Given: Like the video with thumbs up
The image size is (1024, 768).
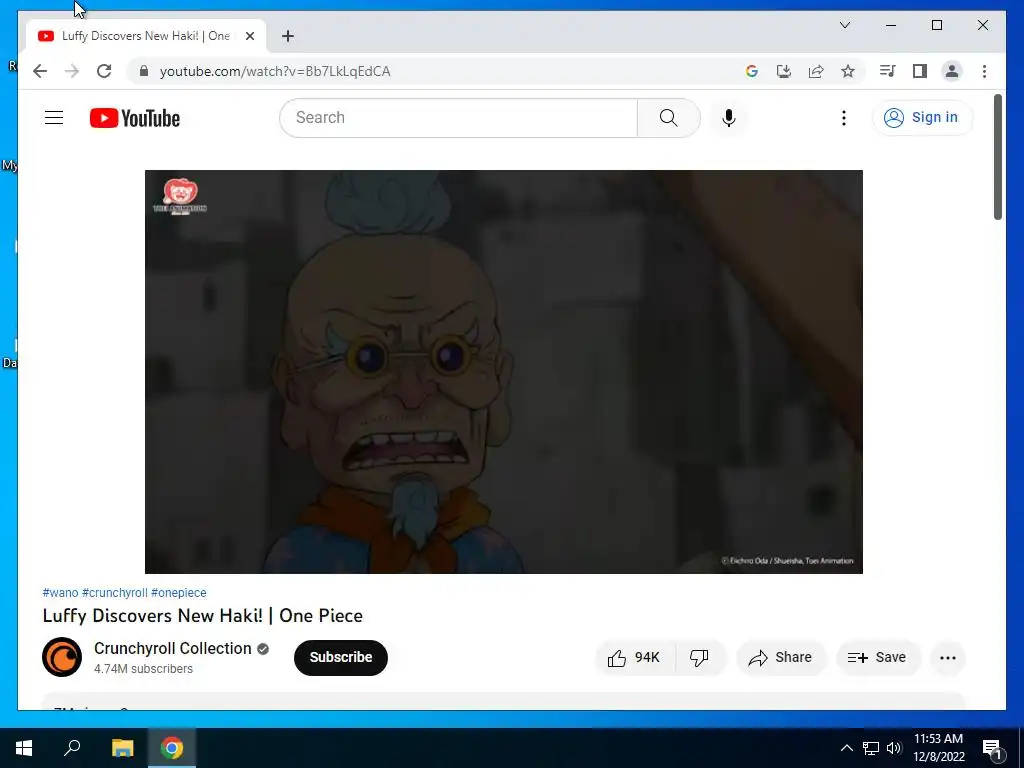Looking at the screenshot, I should [634, 658].
